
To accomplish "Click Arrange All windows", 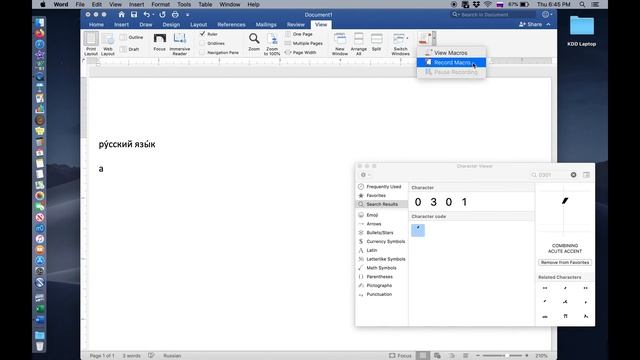I will tap(359, 44).
